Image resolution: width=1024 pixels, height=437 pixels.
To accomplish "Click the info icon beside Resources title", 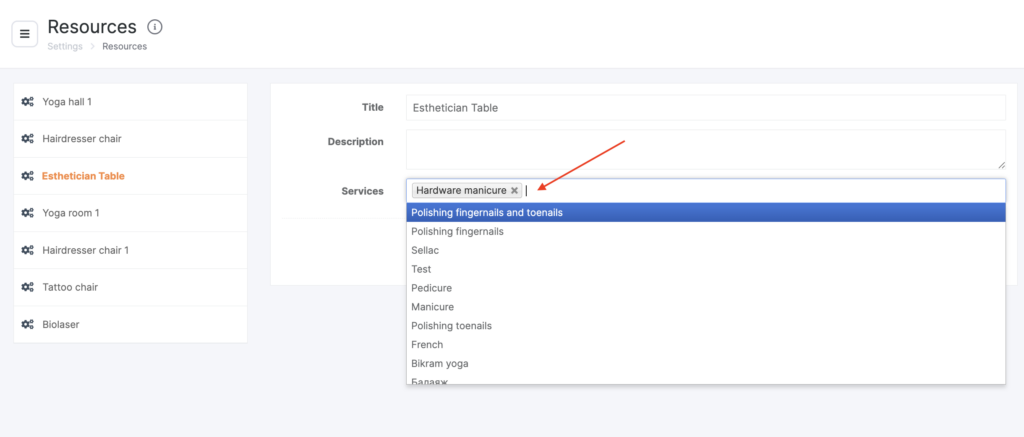I will coord(155,27).
